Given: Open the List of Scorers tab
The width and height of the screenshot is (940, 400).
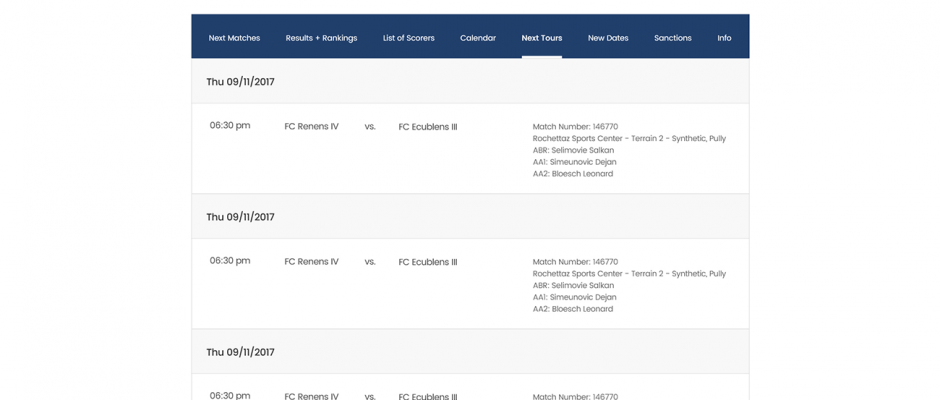Looking at the screenshot, I should [409, 38].
